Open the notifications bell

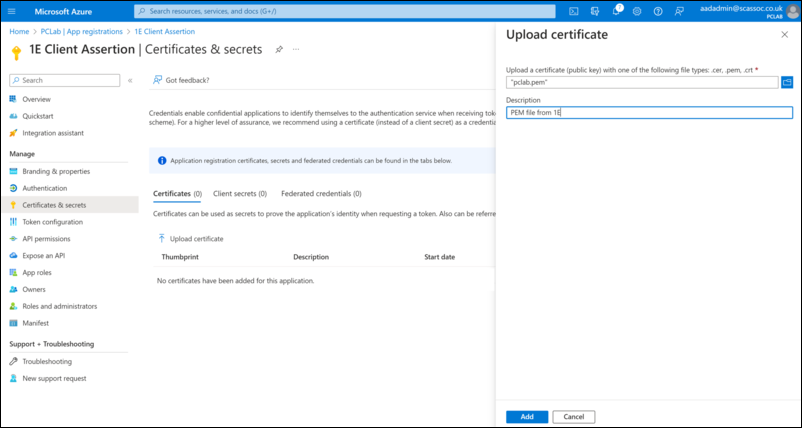[617, 11]
